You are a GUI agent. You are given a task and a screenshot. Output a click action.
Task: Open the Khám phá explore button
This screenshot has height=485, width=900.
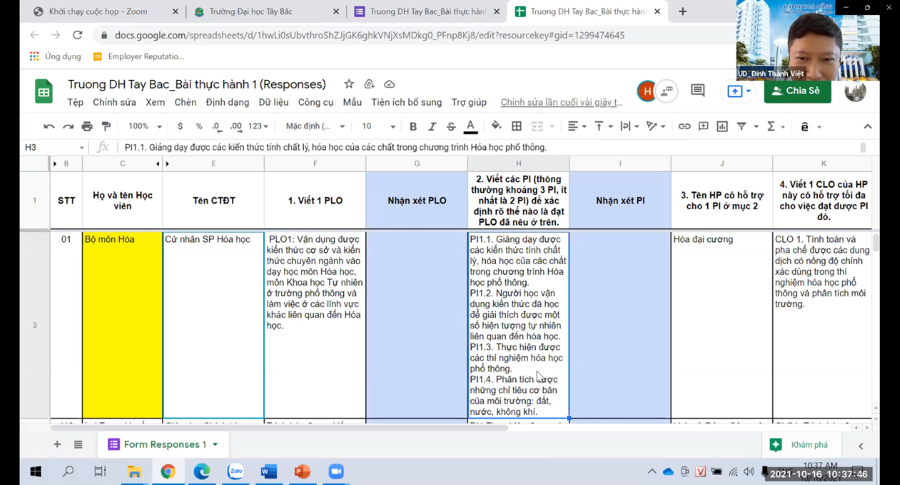(801, 445)
